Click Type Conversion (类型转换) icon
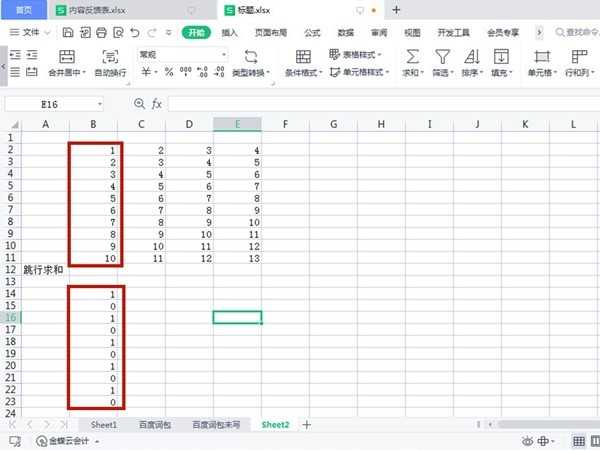Image resolution: width=600 pixels, height=450 pixels. [x=251, y=57]
